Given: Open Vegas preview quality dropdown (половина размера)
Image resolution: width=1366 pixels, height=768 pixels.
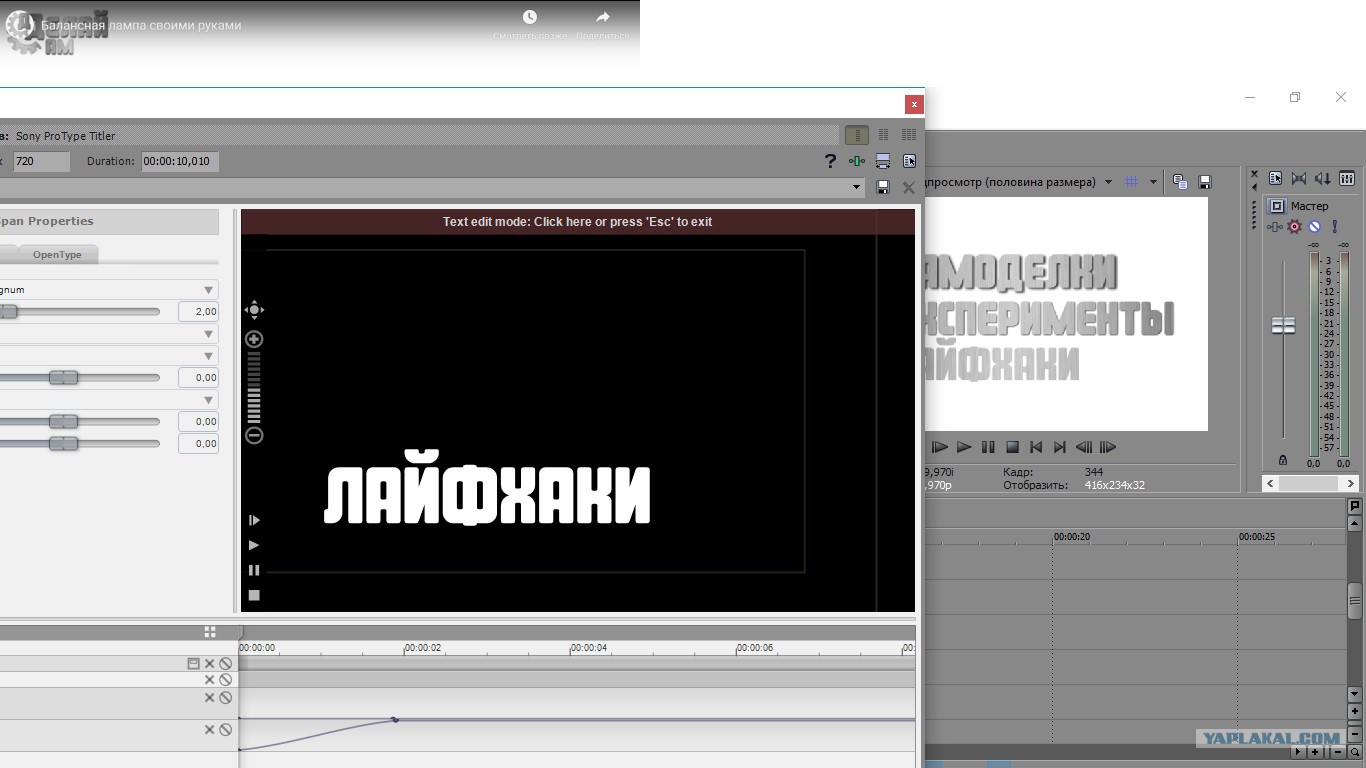Looking at the screenshot, I should 1107,182.
